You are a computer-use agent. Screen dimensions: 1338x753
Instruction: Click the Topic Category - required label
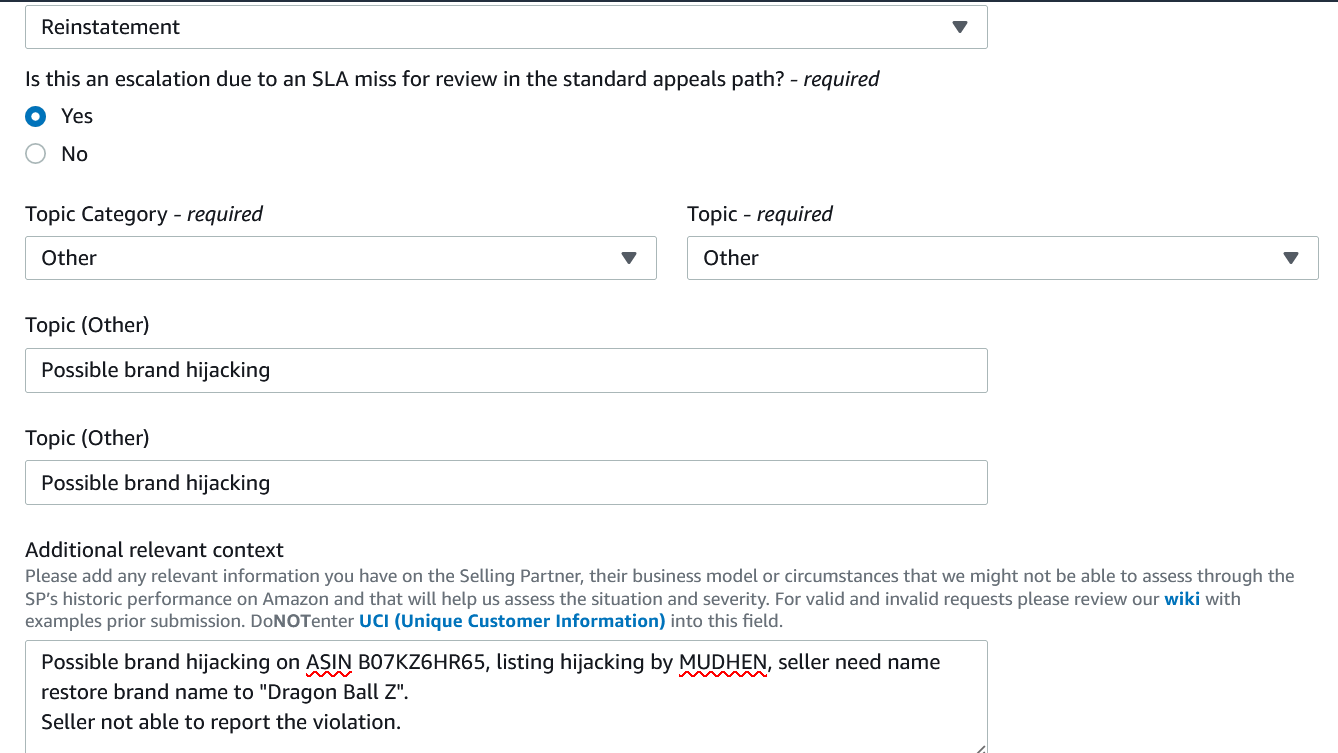pyautogui.click(x=144, y=214)
